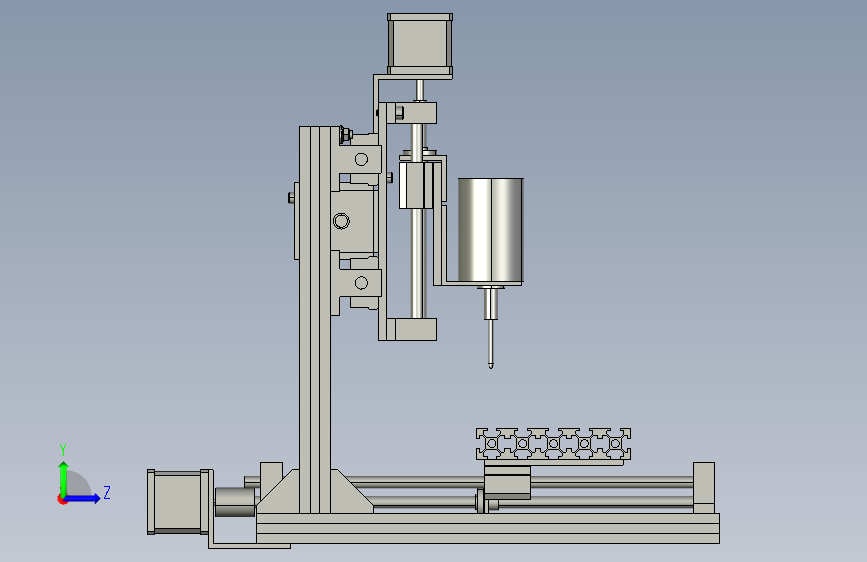Select the slotted aluminum profile work table

[553, 444]
